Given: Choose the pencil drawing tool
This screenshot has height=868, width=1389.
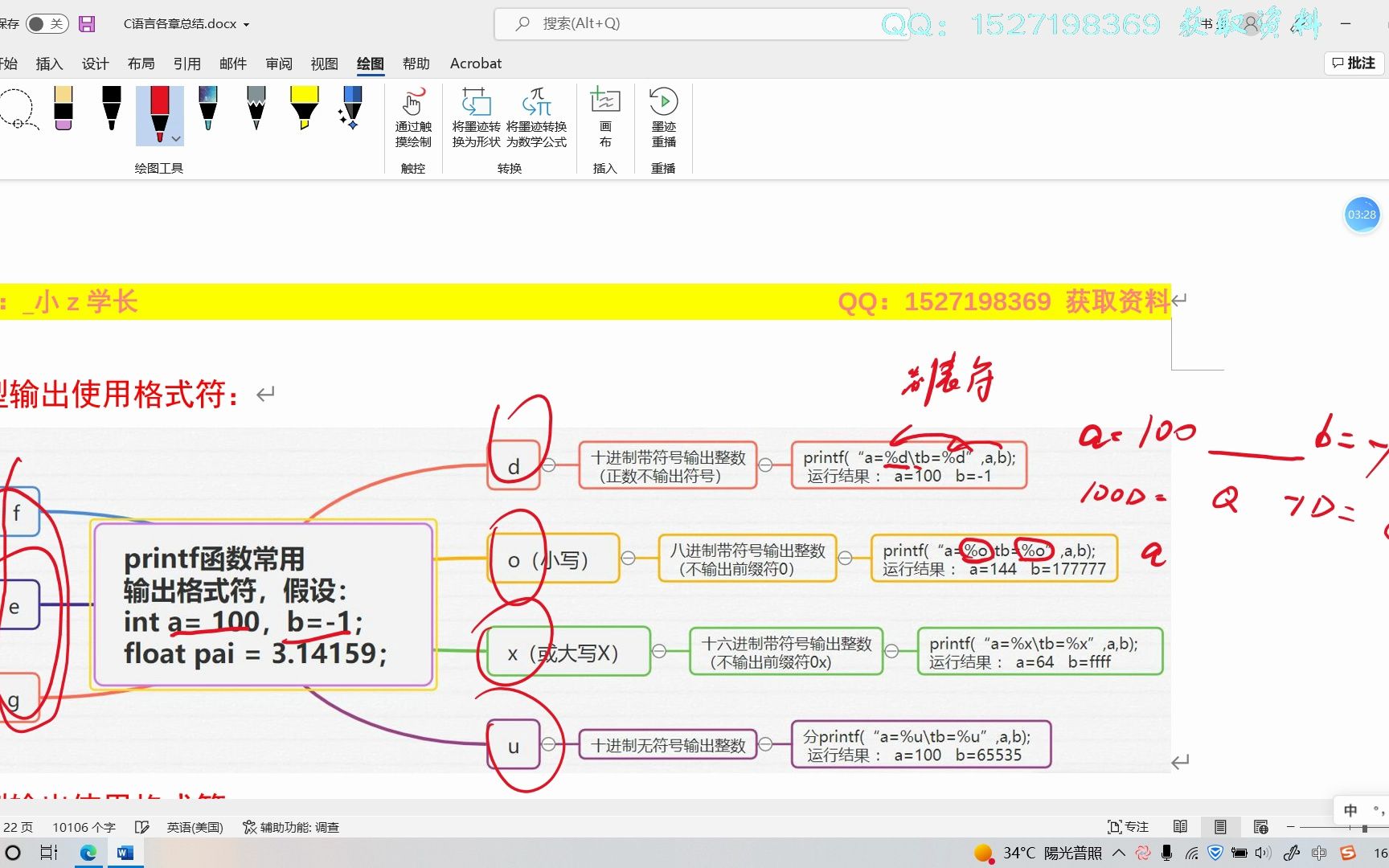Looking at the screenshot, I should pyautogui.click(x=256, y=111).
